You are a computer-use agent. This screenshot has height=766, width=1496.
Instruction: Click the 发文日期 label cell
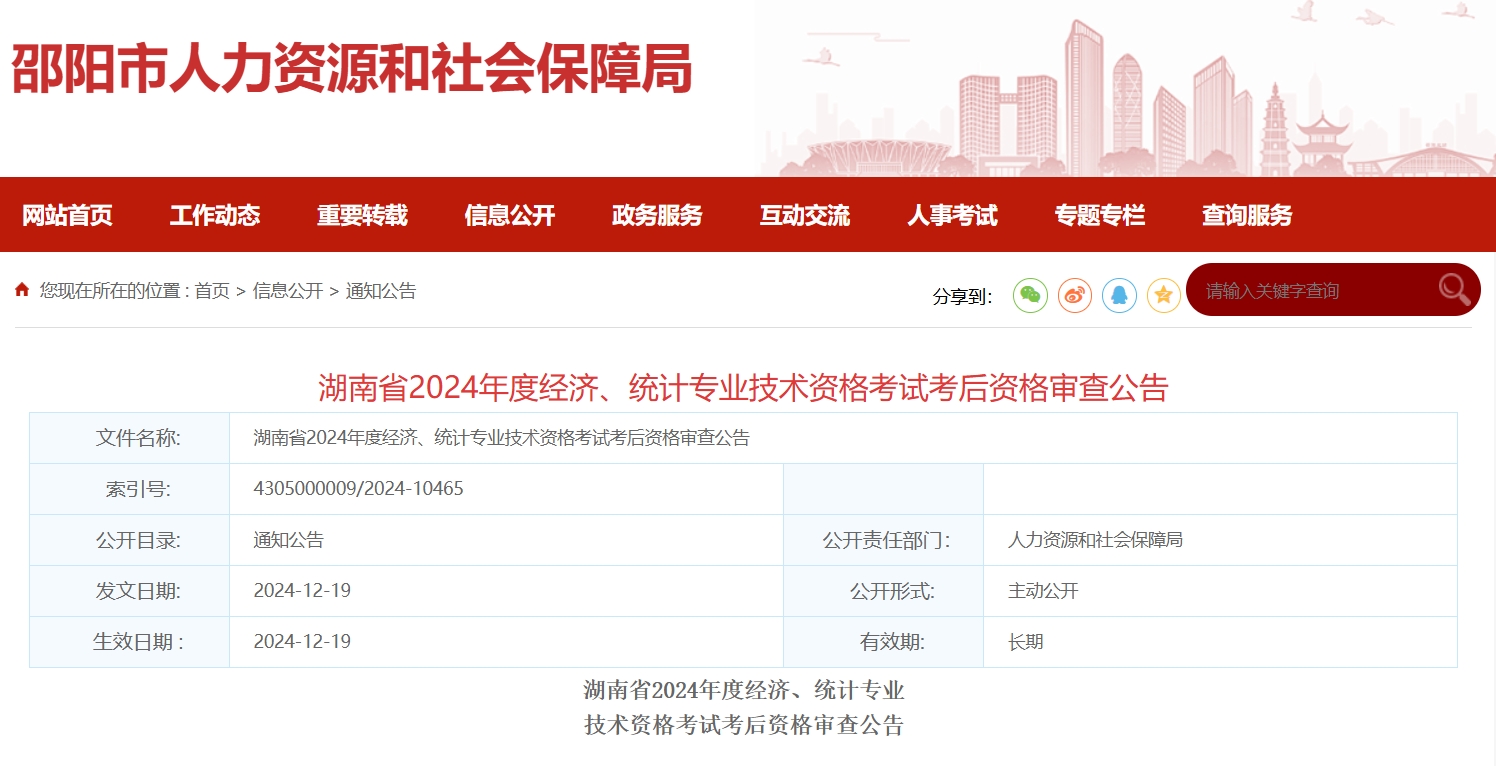130,591
